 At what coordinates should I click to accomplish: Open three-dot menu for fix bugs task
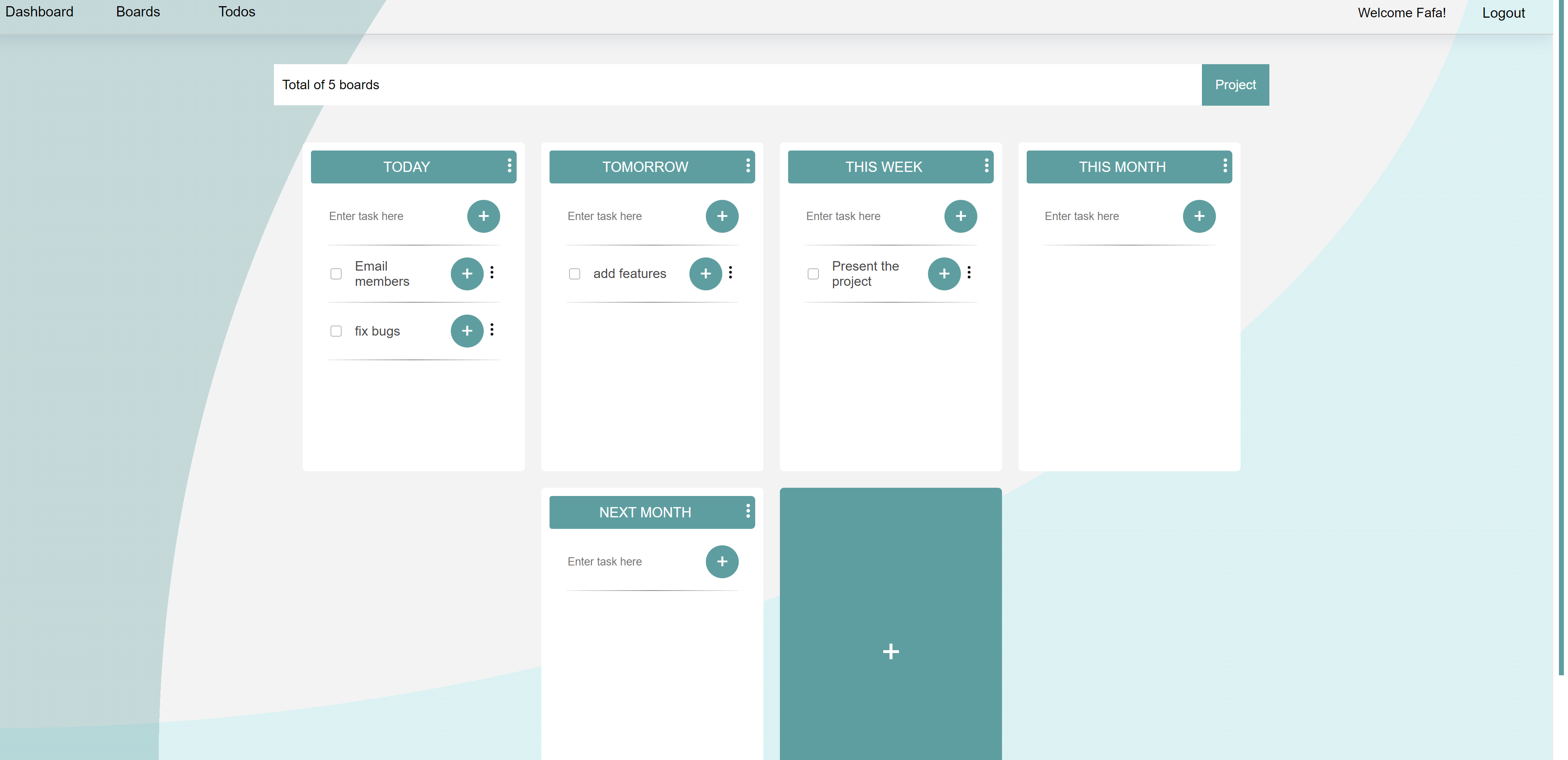(x=492, y=330)
